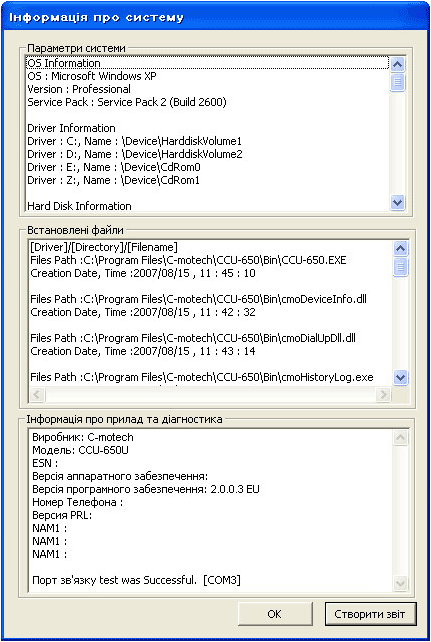Click scroll-up arrow in Параметри системи list

click(397, 64)
